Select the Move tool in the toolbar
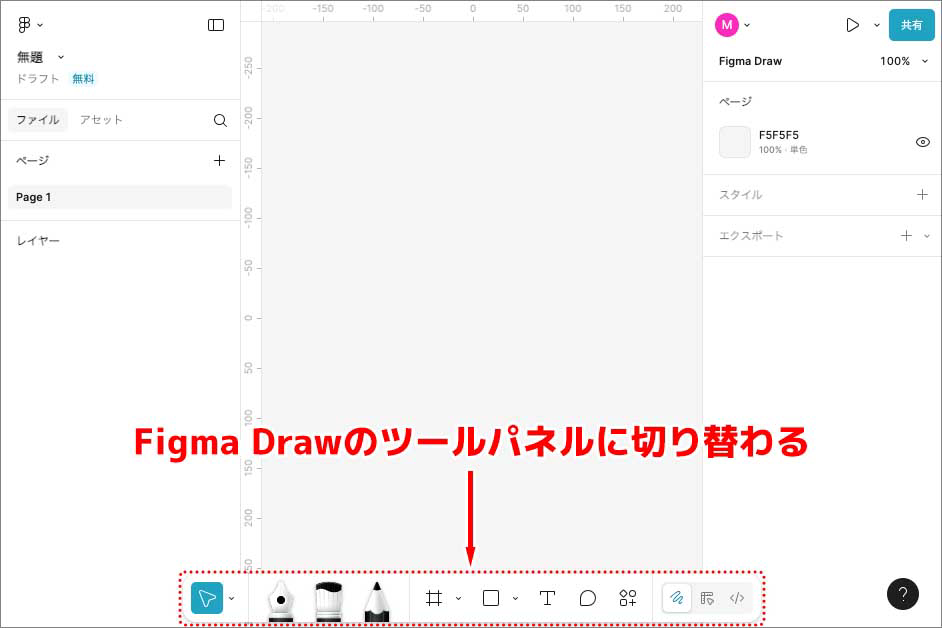 206,598
